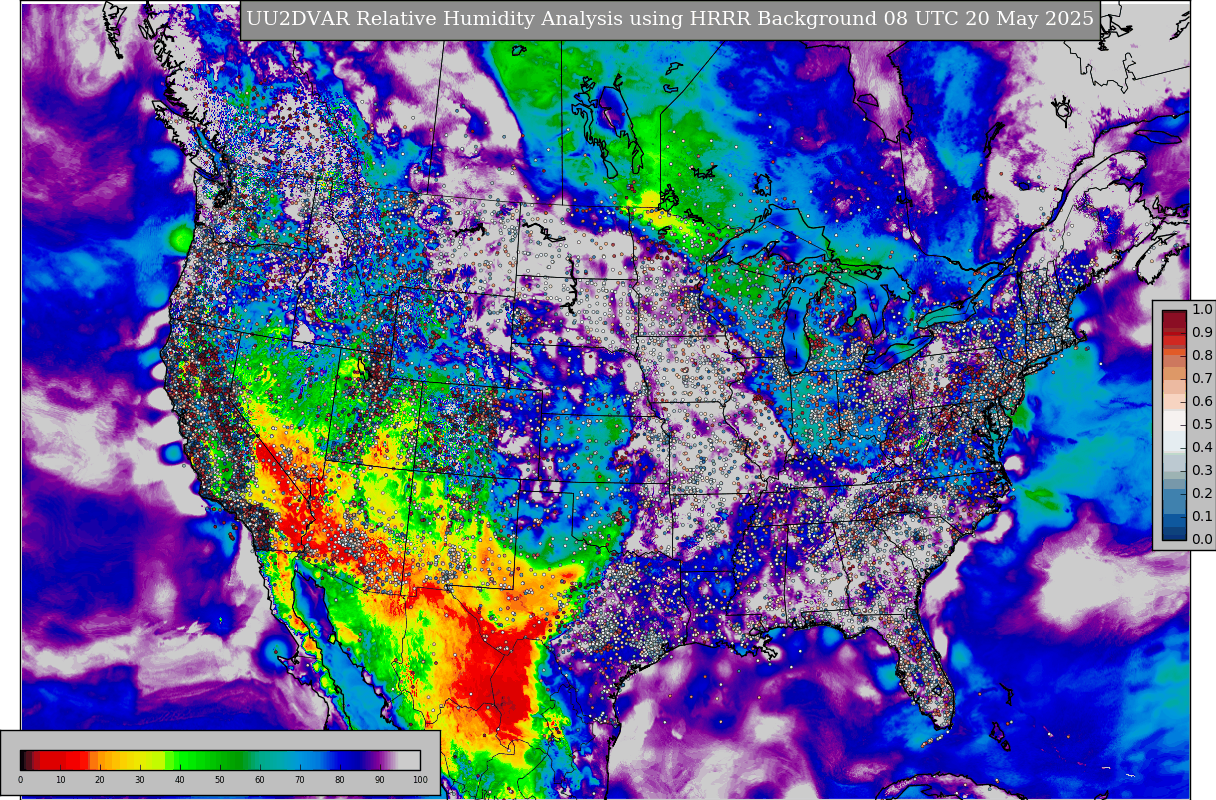Viewport: 1216px width, 800px height.
Task: Click the 0.4 label on the right colorbar
Action: point(1202,447)
